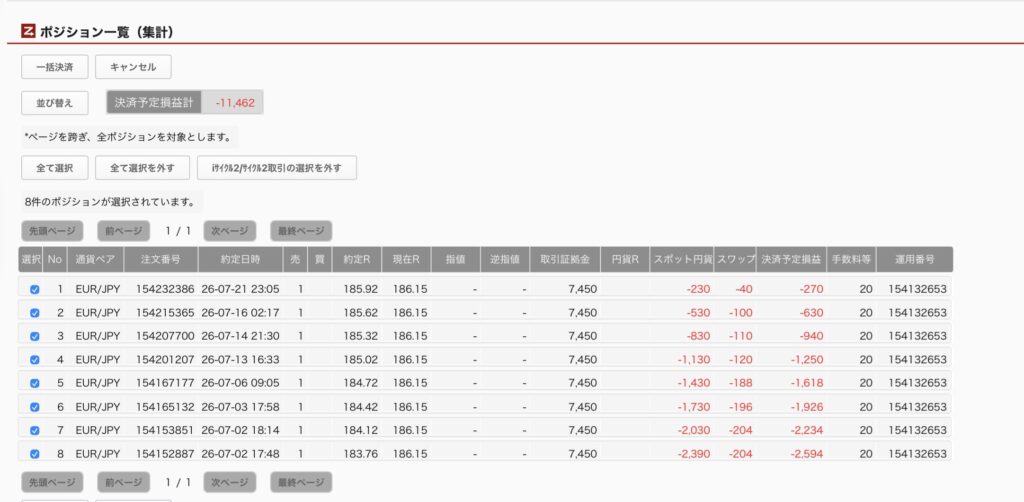Click execution date 26-07-13 16:33

coord(240,360)
